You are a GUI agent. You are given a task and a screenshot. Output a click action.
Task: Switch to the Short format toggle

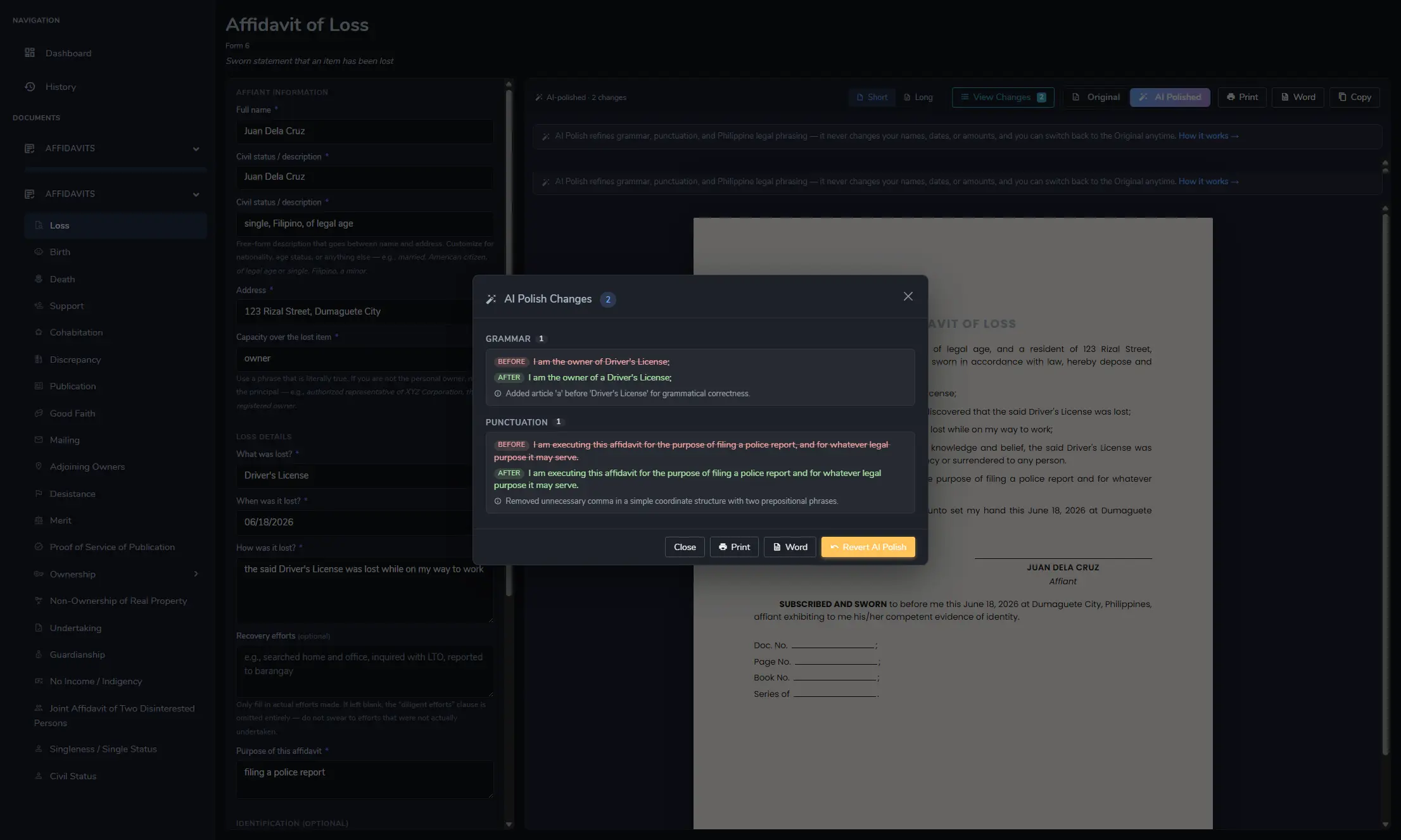872,97
